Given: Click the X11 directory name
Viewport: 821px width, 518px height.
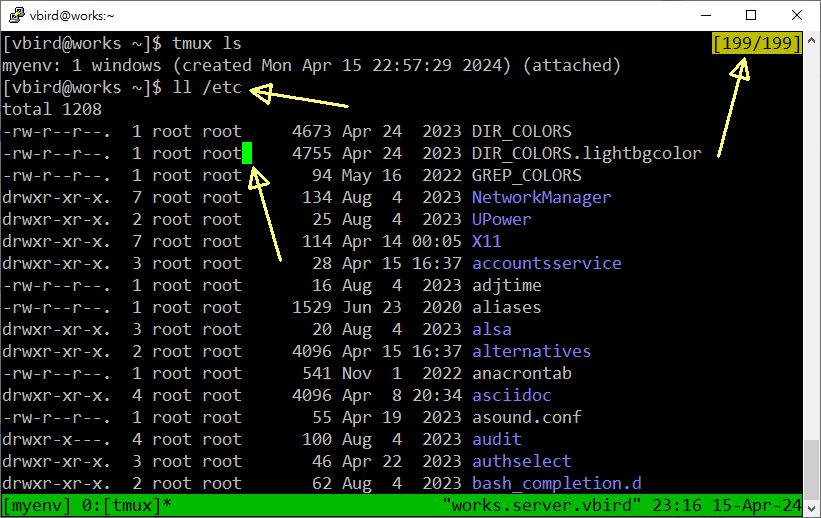Looking at the screenshot, I should point(486,241).
